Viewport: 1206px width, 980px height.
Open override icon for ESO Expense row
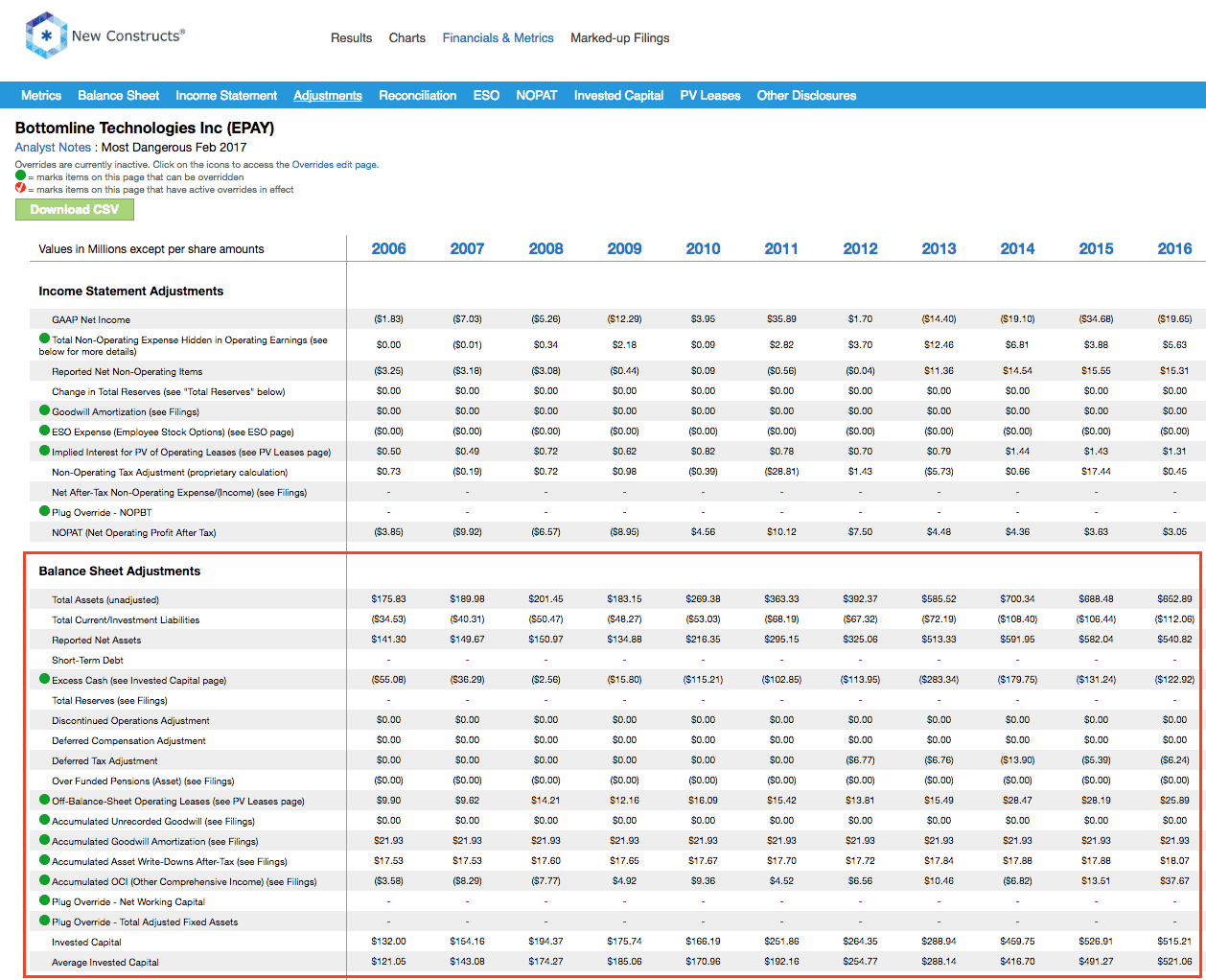point(45,431)
